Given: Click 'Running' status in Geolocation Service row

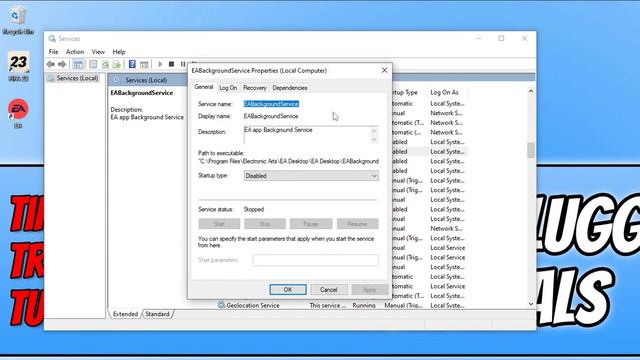Looking at the screenshot, I should pos(364,305).
